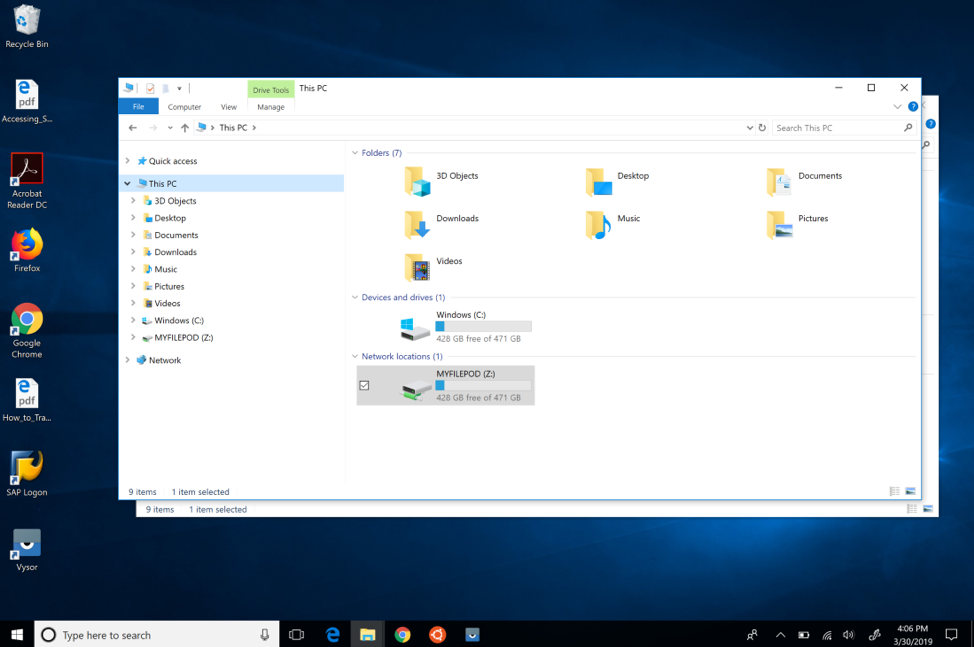Go up one level with Up arrow
The height and width of the screenshot is (647, 974).
[x=184, y=128]
